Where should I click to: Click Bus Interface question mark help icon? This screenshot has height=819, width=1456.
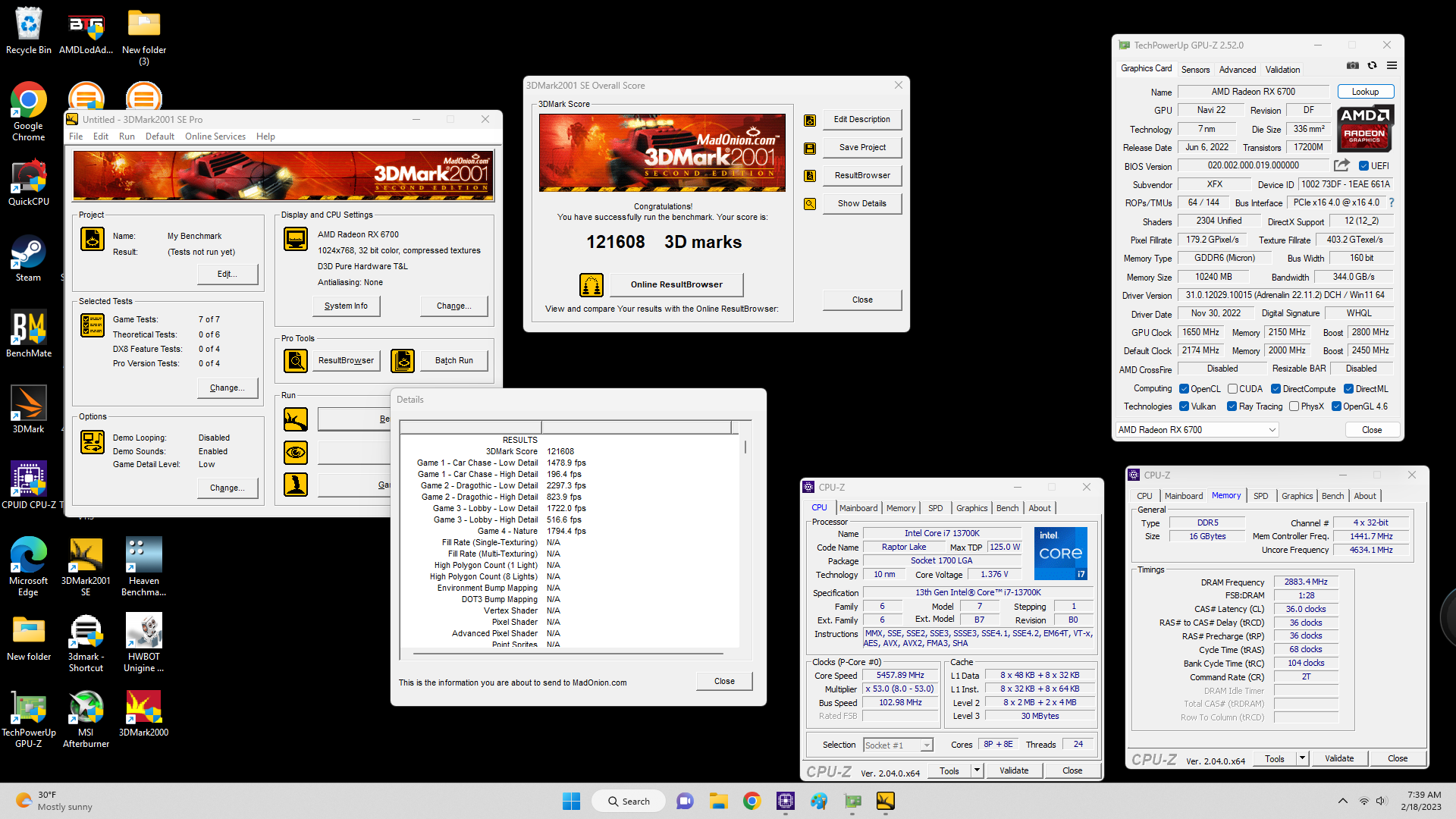1392,203
